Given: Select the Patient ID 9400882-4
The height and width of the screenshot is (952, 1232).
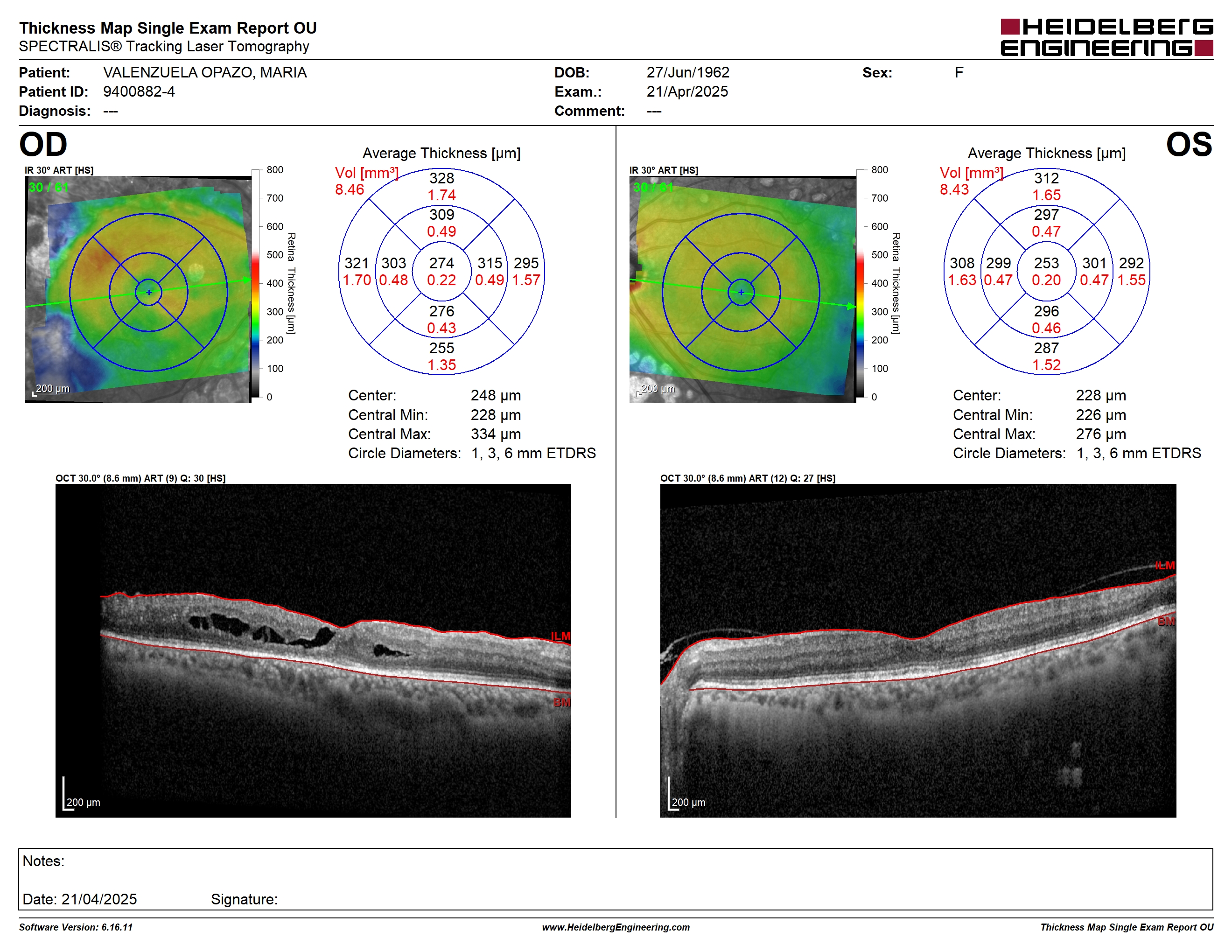Looking at the screenshot, I should [x=139, y=91].
